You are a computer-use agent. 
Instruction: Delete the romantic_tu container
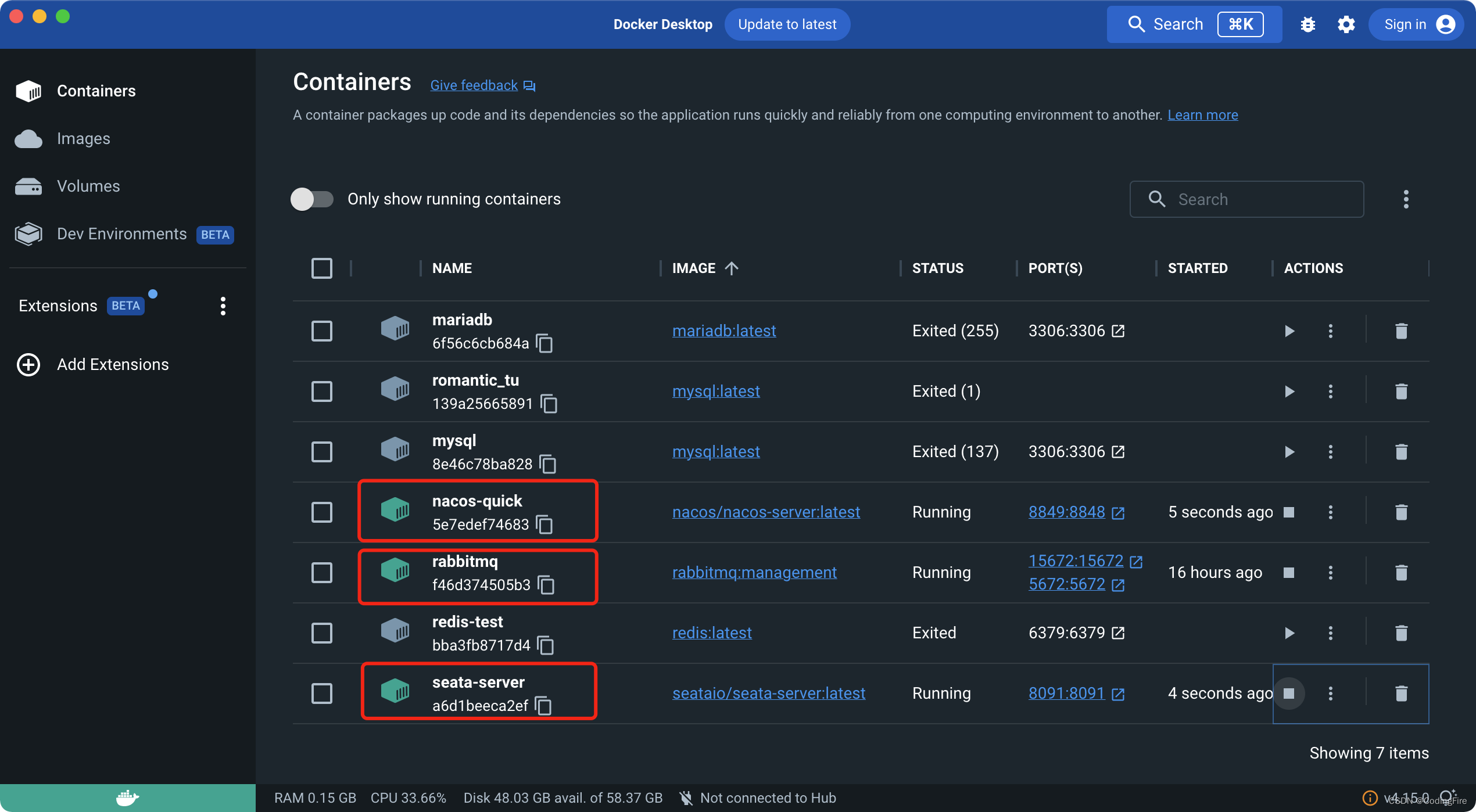click(1401, 391)
